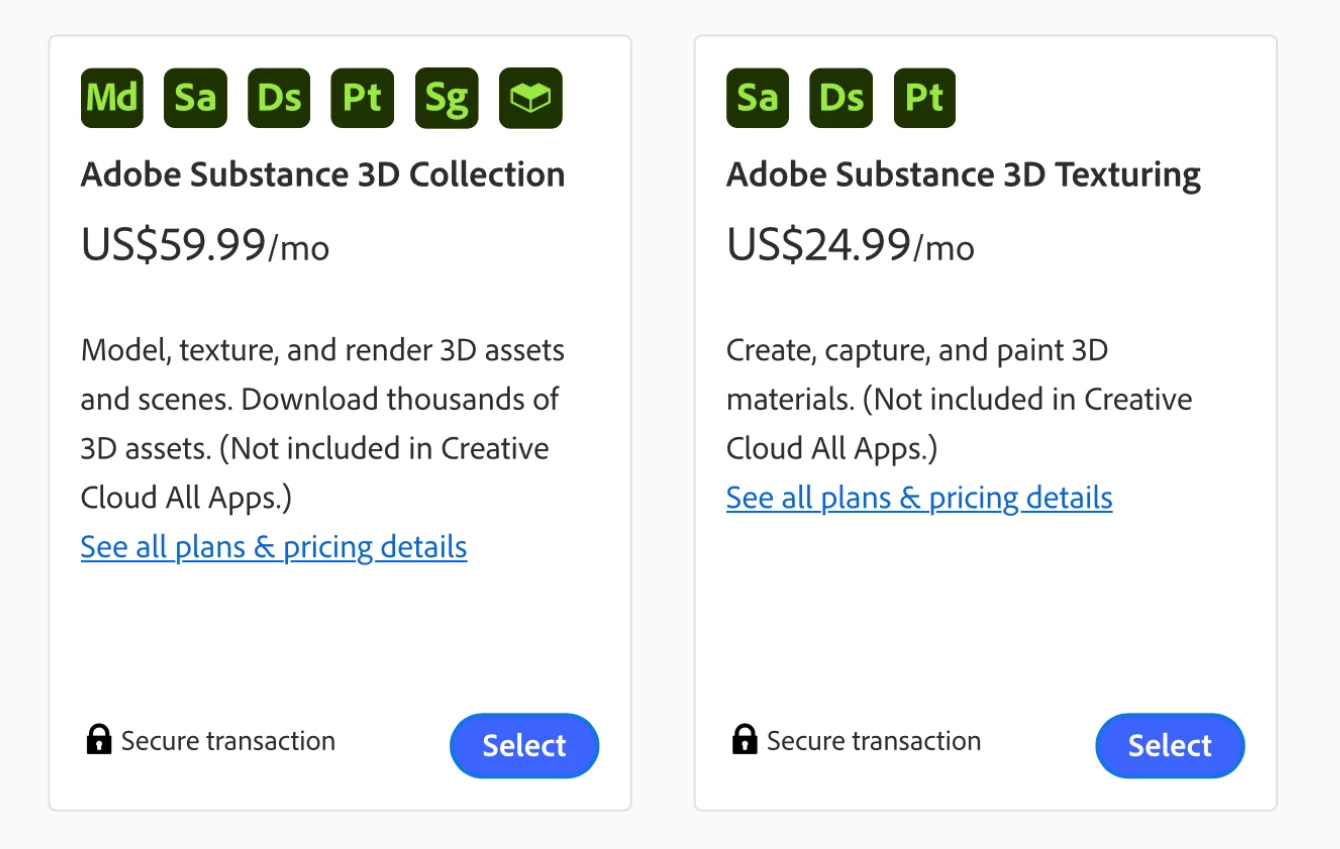Click the Designer (Ds) icon in Texturing card
Screen dimensions: 1340x849
841,98
